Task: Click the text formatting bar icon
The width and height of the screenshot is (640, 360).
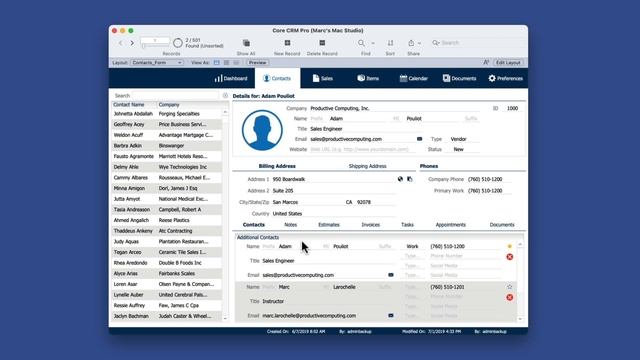Action: [x=486, y=62]
